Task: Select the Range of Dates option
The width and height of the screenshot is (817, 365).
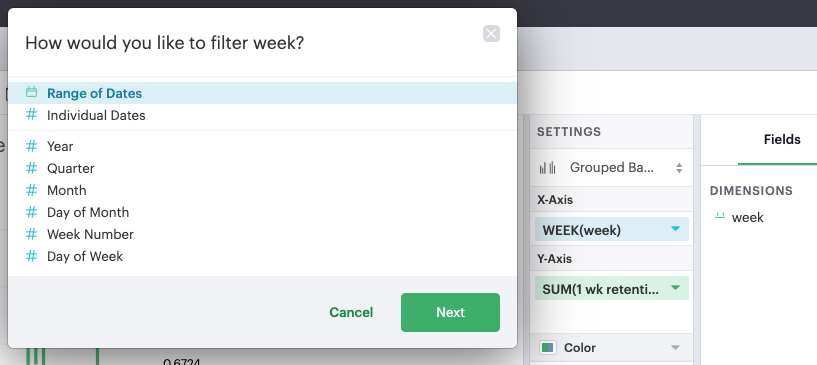Action: [262, 93]
